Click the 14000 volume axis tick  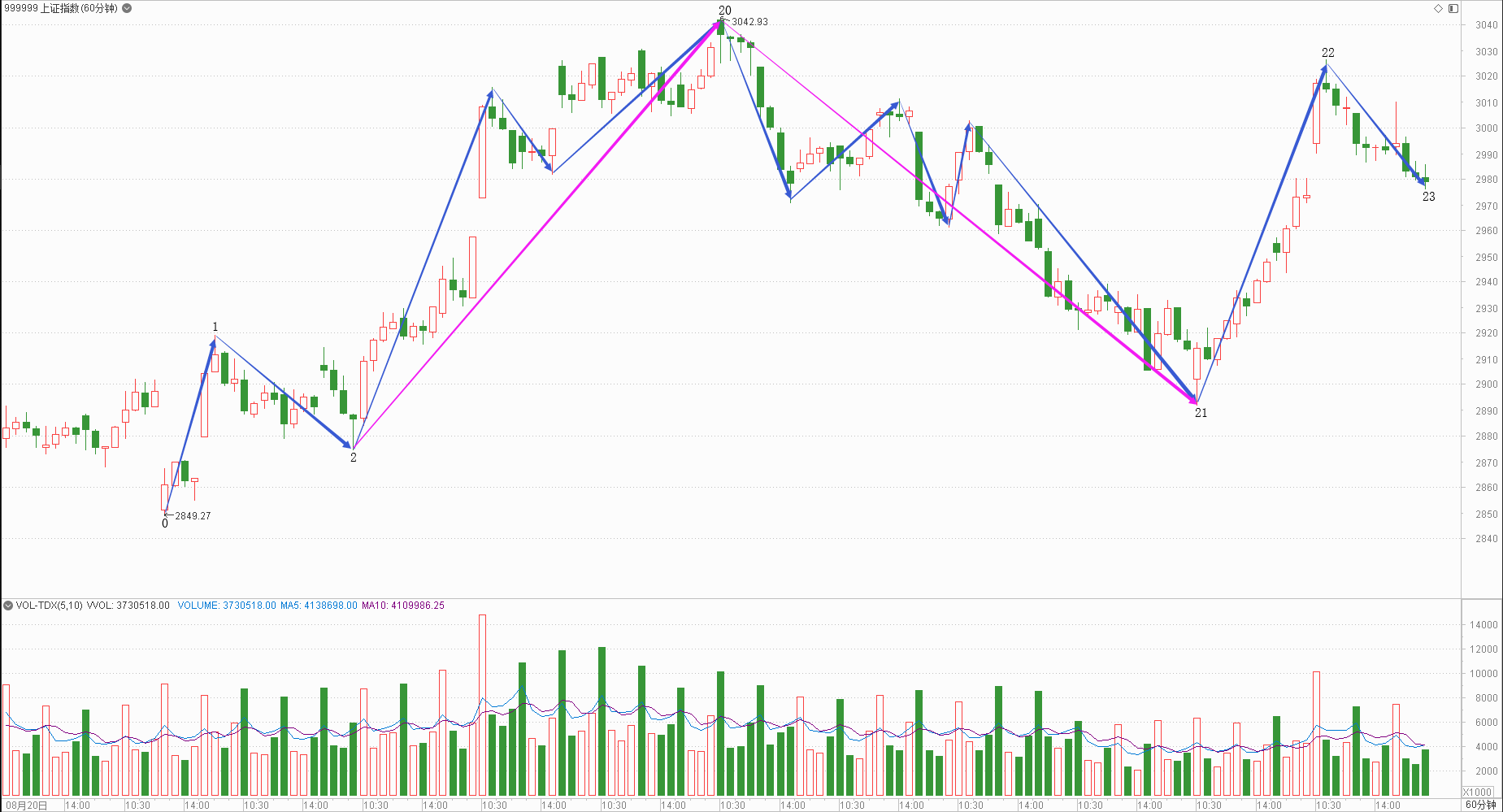1483,625
